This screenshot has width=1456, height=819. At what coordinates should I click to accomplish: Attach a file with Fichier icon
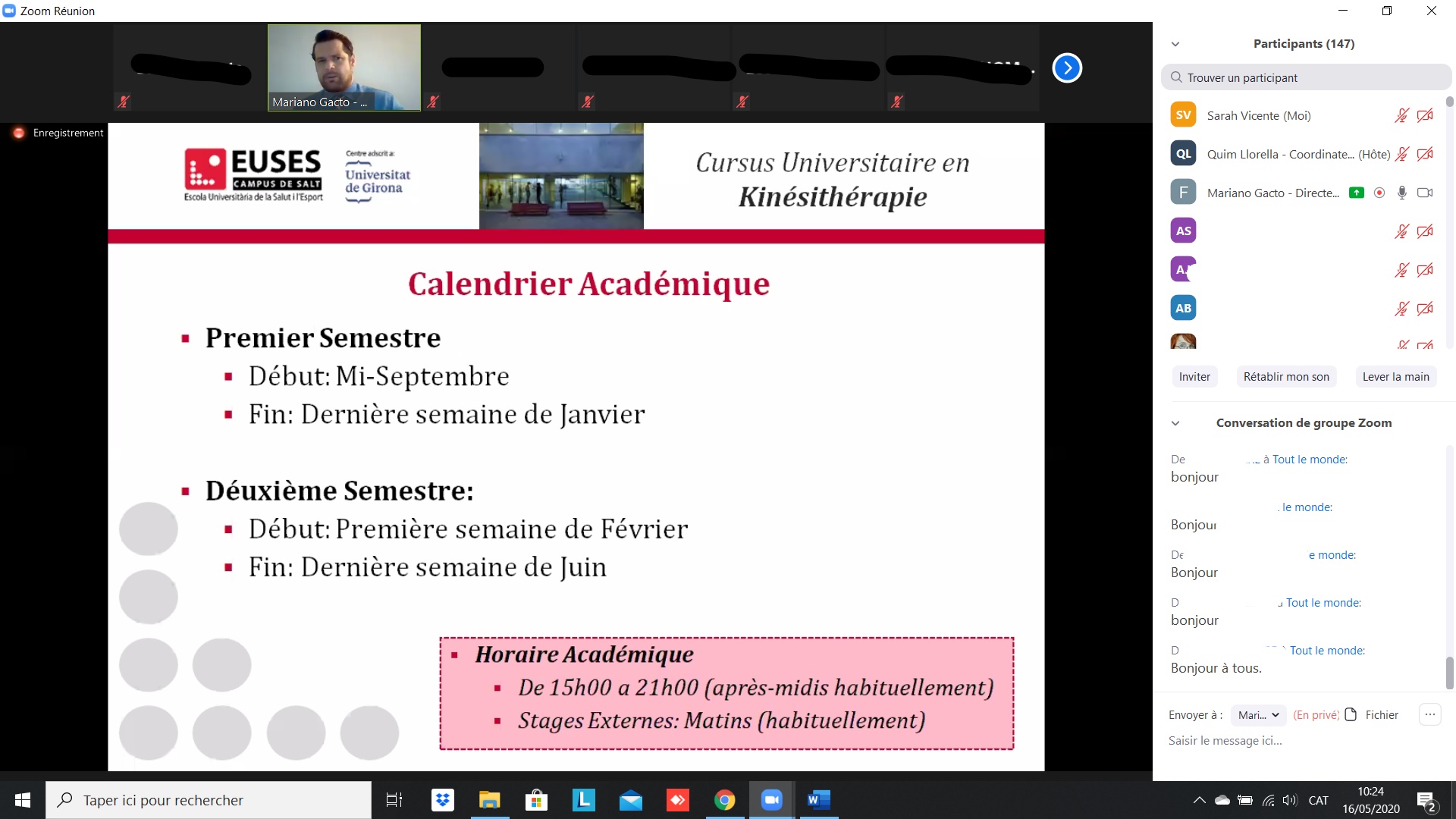click(x=1351, y=715)
